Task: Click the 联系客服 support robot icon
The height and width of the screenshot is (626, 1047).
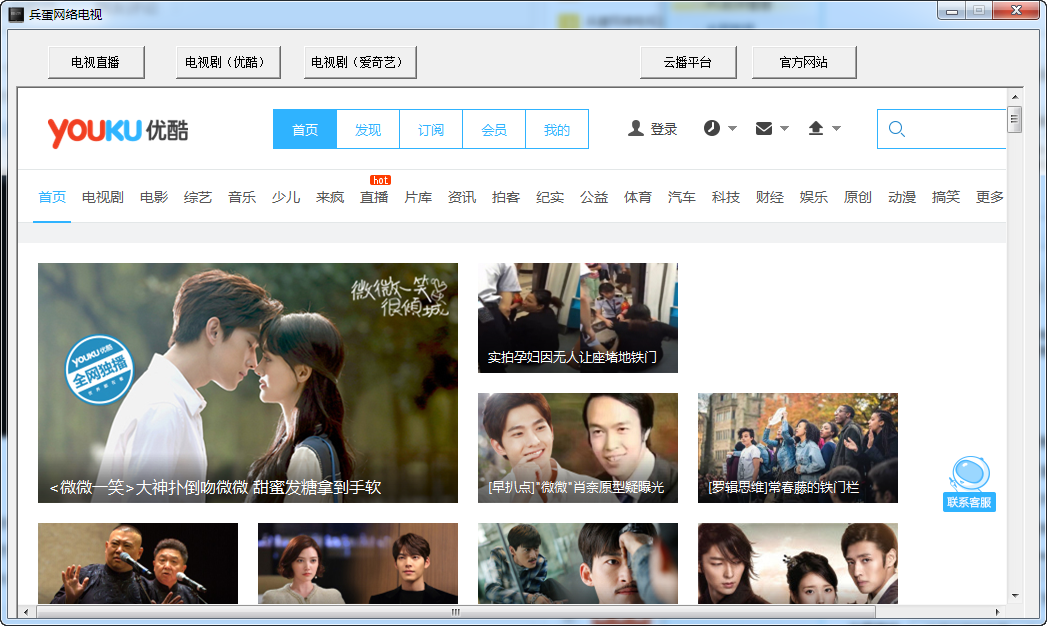Action: (x=969, y=484)
